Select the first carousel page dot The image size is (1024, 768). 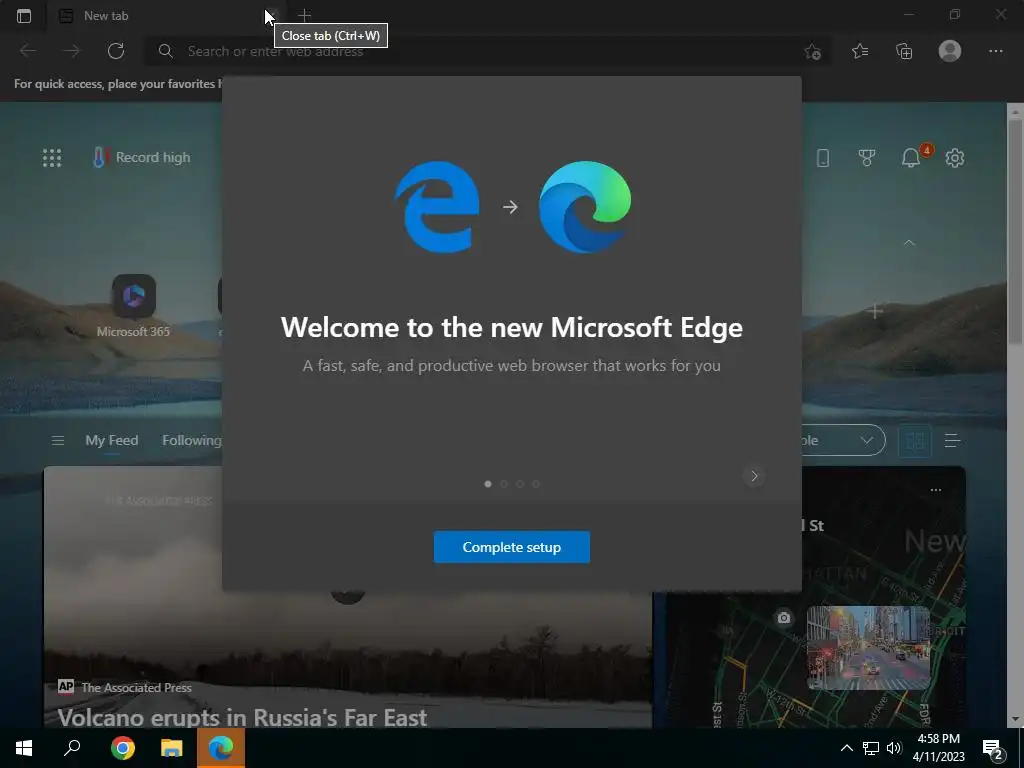point(488,484)
